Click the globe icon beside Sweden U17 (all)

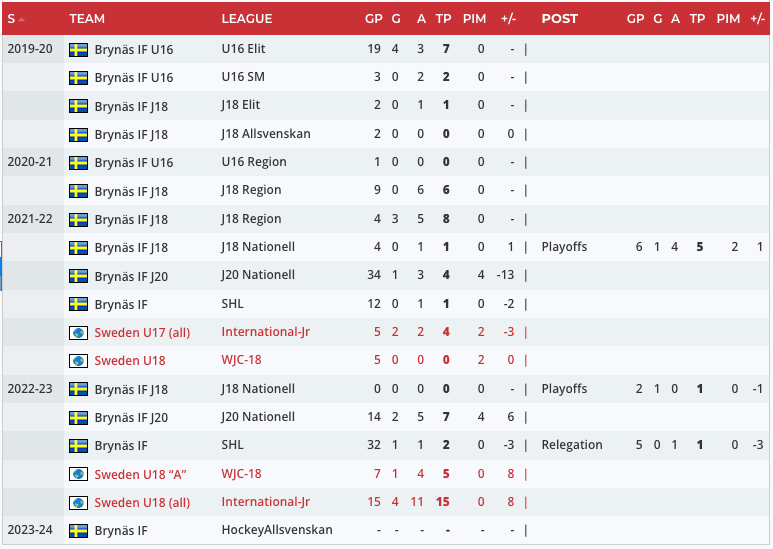coord(78,332)
